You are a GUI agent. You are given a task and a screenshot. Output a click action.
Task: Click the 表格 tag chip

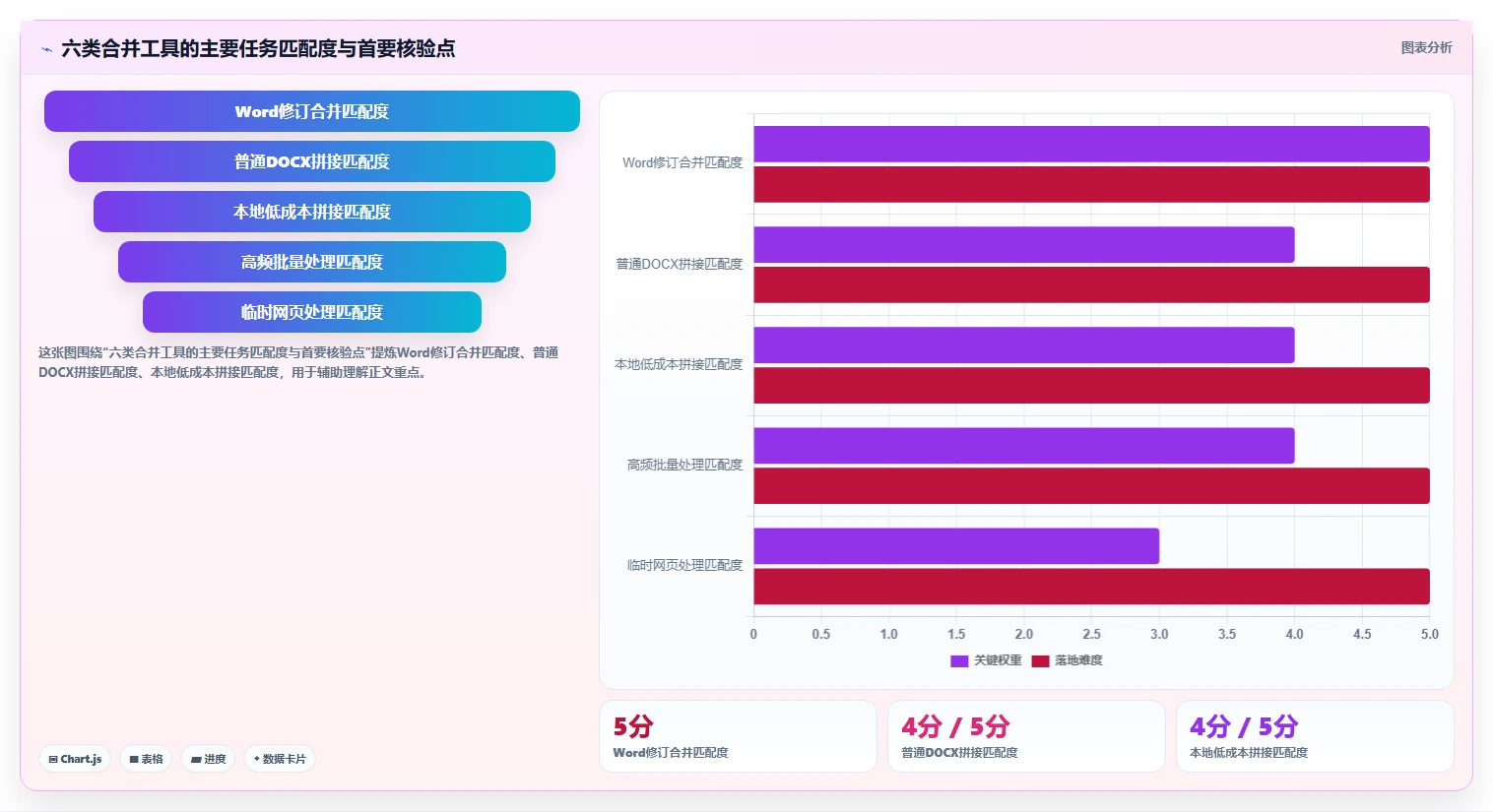point(146,759)
